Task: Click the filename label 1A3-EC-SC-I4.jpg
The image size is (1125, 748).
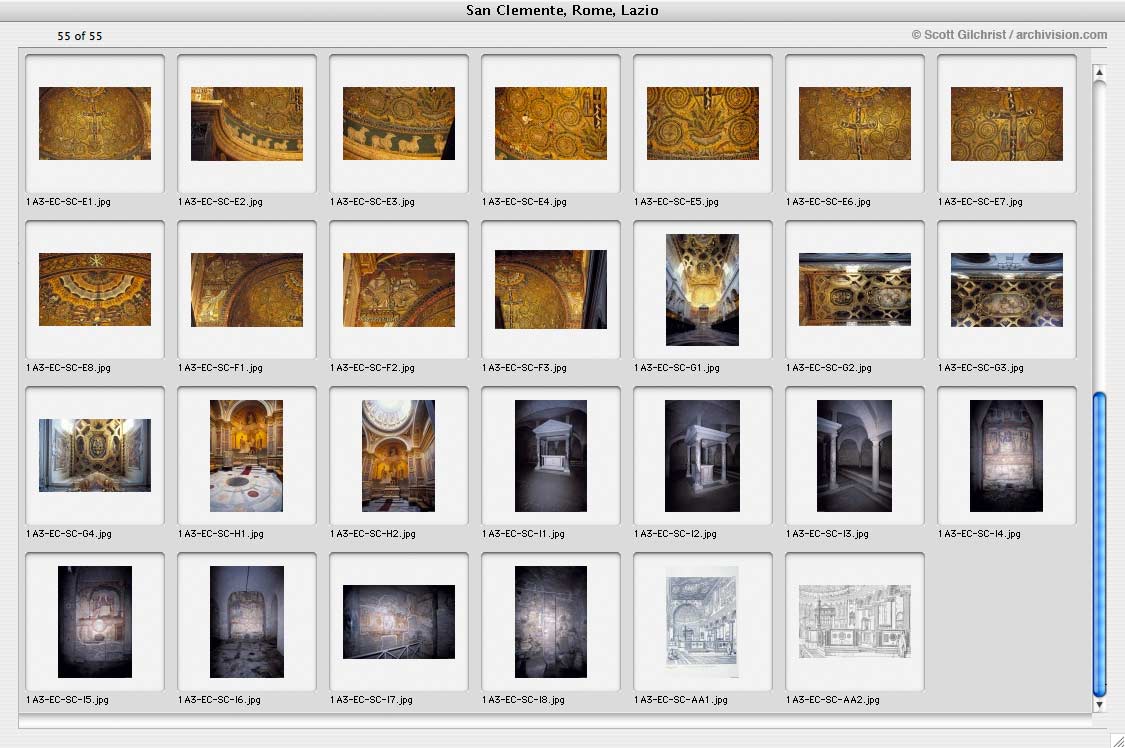Action: click(x=979, y=534)
